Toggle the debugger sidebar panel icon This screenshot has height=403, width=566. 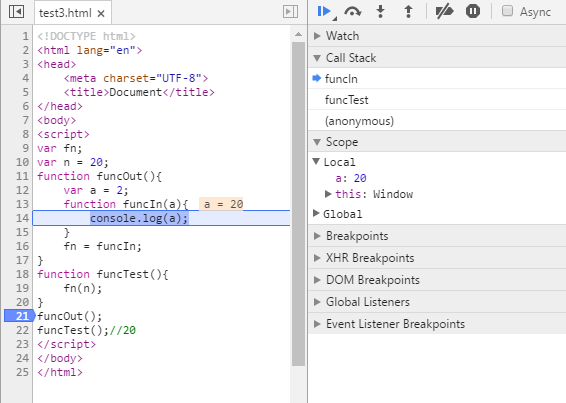290,12
